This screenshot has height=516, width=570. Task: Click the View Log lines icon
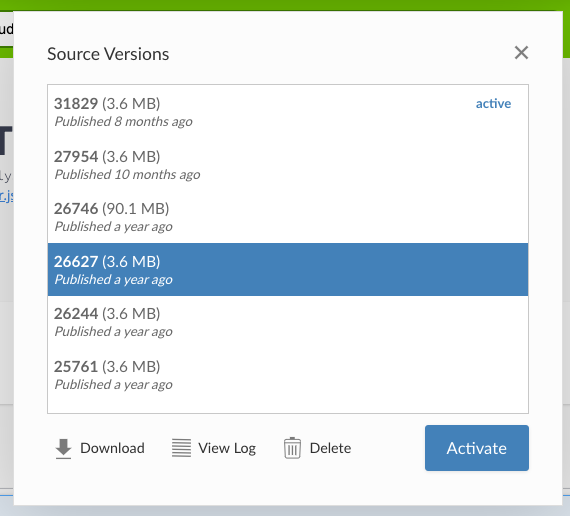pyautogui.click(x=181, y=448)
